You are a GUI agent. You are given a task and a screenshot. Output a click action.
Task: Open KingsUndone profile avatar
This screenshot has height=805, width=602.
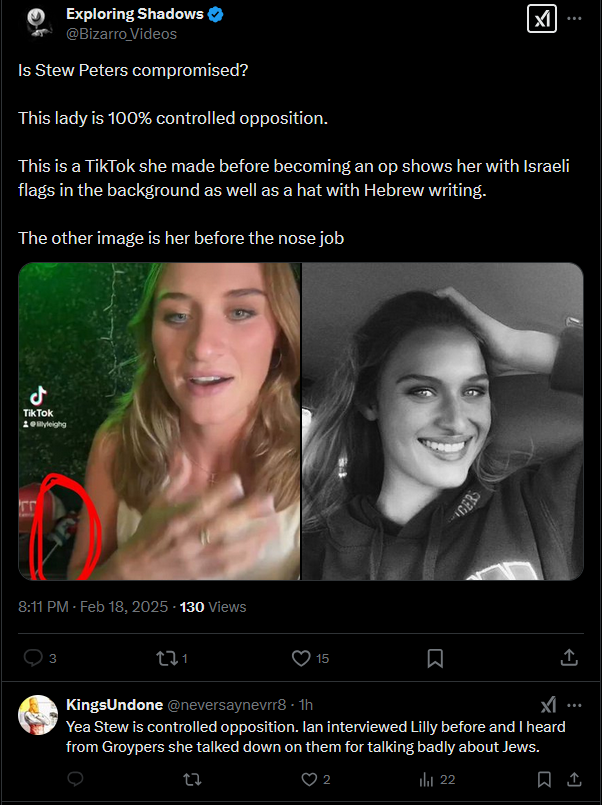pyautogui.click(x=37, y=714)
